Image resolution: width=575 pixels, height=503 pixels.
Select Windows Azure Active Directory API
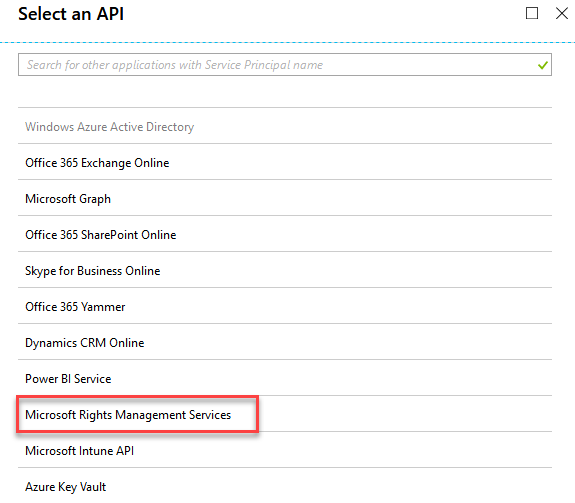tap(285, 126)
